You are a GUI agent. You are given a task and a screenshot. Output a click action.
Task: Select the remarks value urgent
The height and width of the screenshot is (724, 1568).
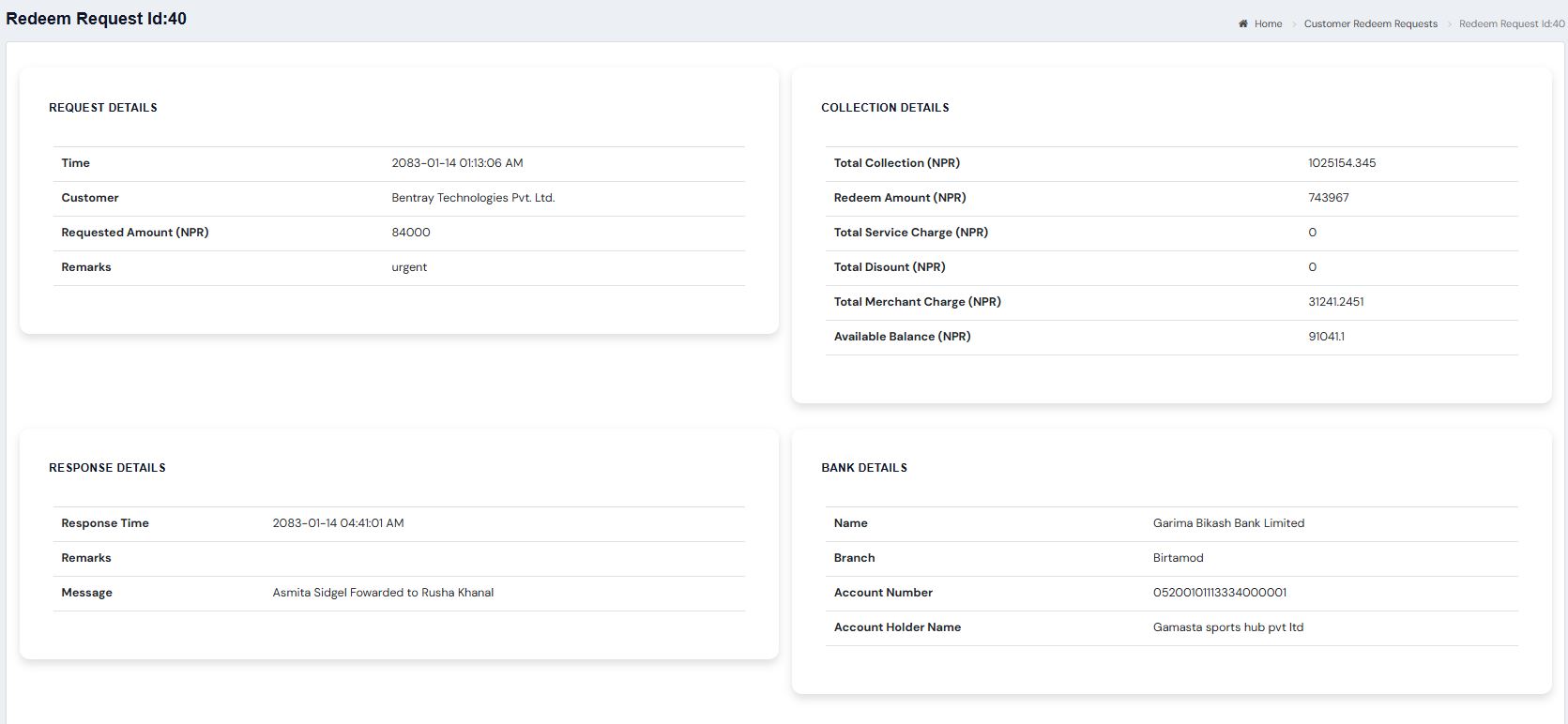(409, 267)
